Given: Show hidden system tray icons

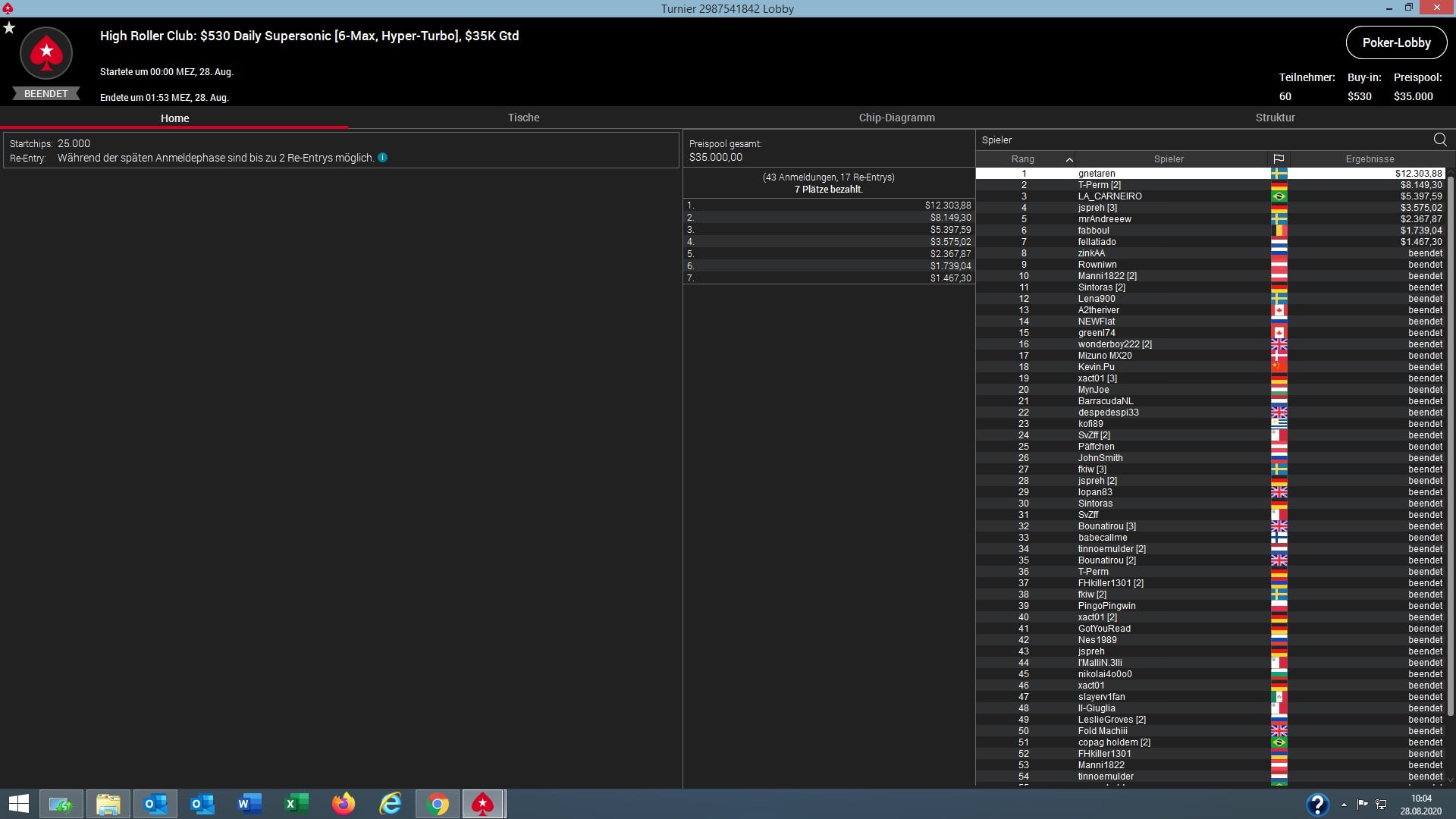Looking at the screenshot, I should pos(1344,805).
